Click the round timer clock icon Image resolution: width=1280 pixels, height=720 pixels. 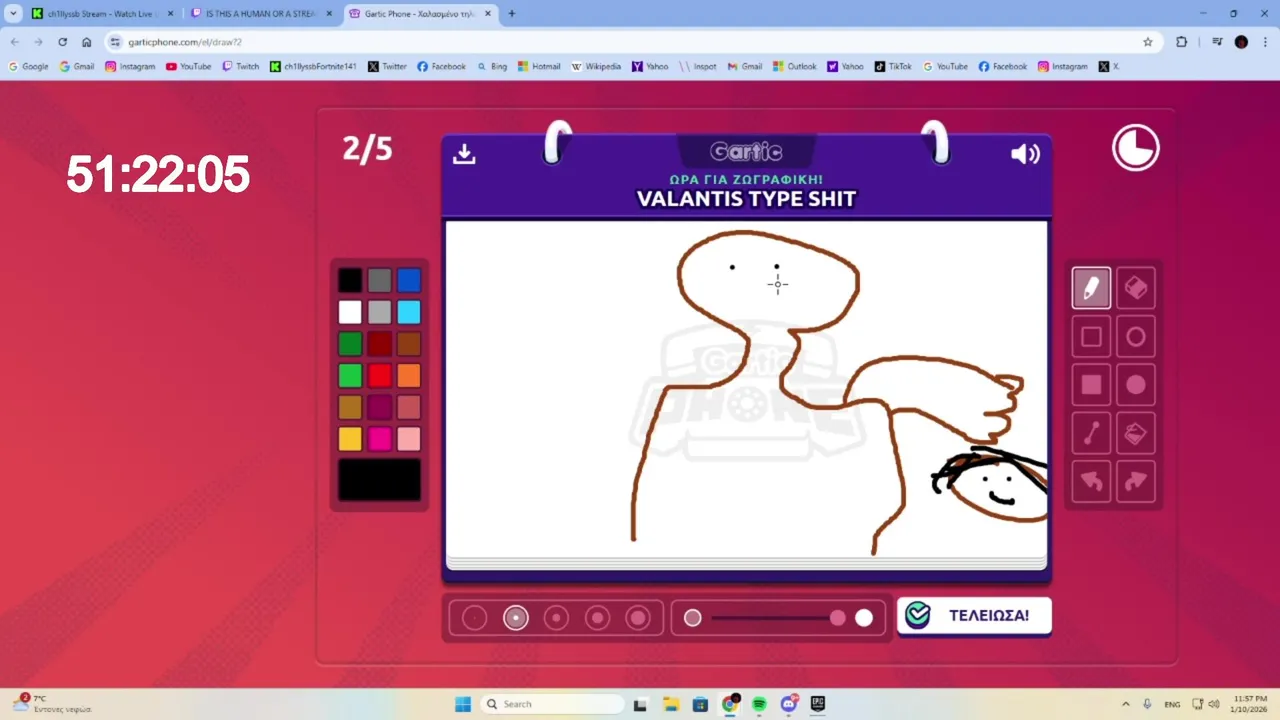coord(1136,149)
